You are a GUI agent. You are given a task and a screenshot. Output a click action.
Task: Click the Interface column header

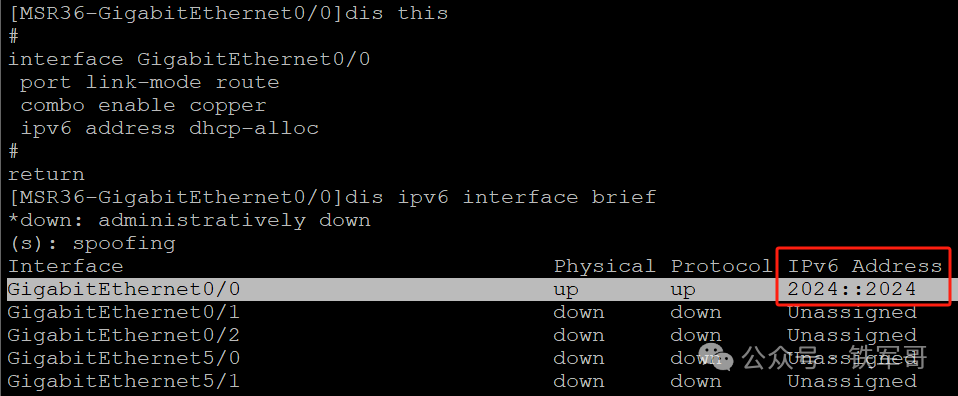[65, 266]
